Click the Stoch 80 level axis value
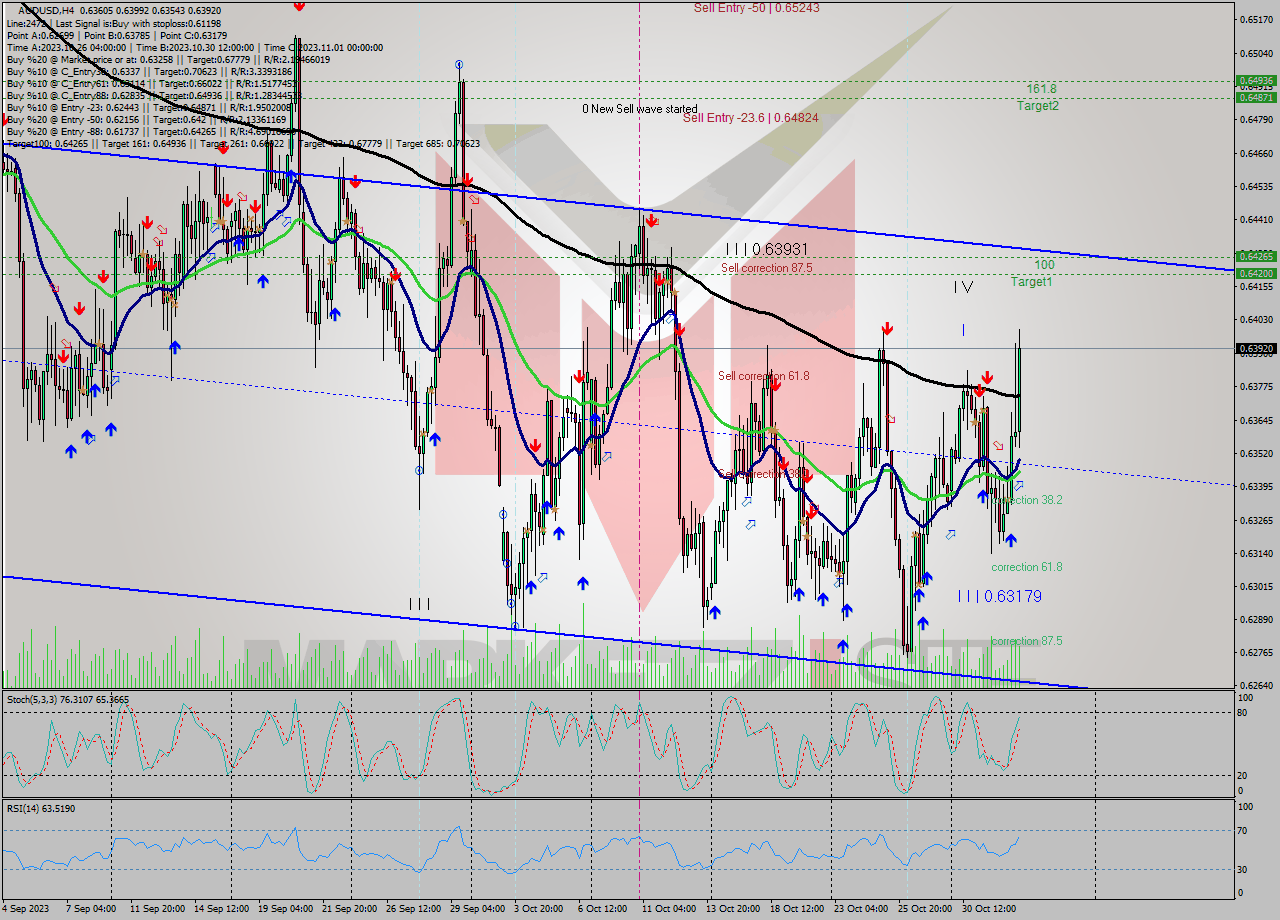1280x920 pixels. [x=1243, y=713]
